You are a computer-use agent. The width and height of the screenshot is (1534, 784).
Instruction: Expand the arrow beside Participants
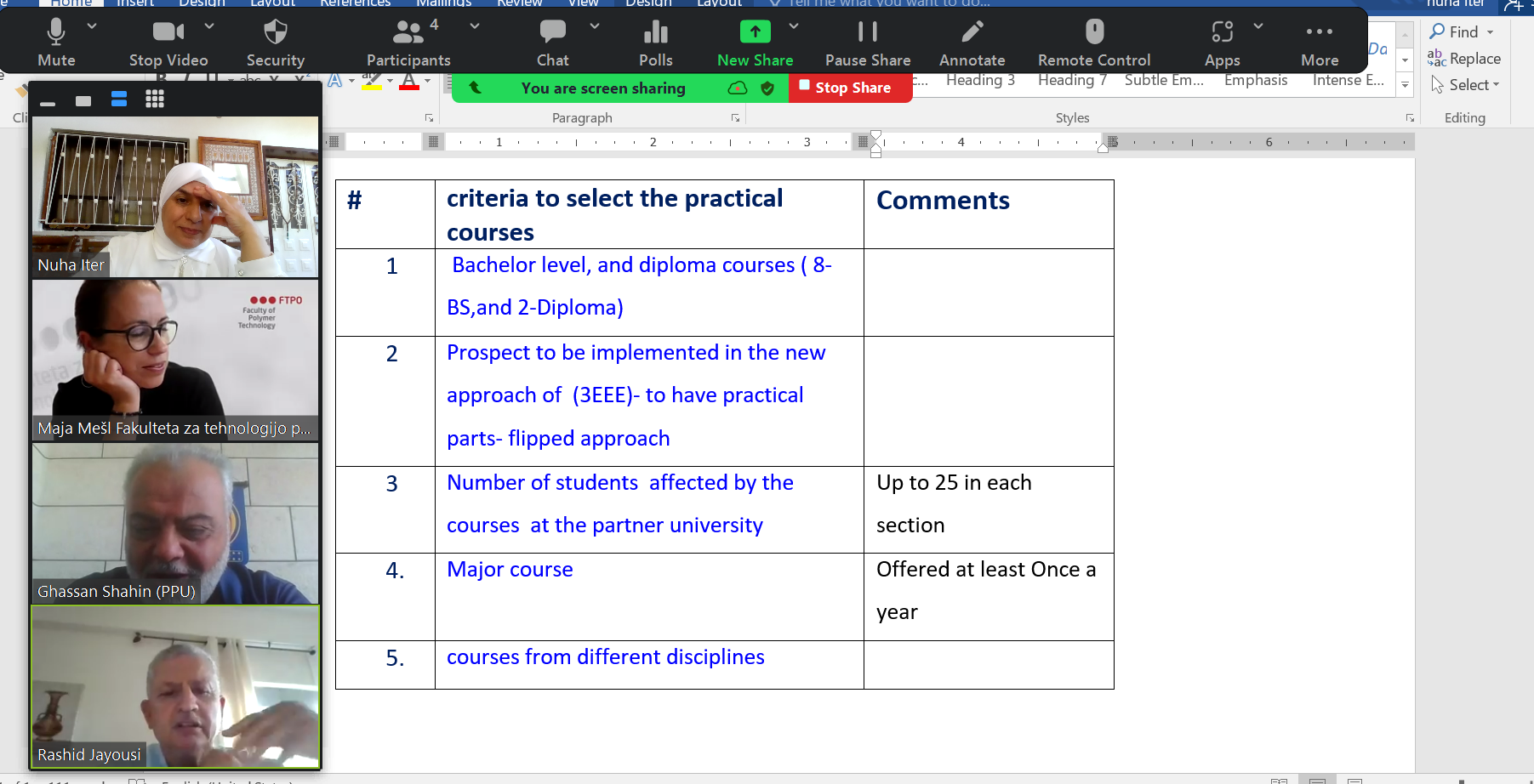(475, 26)
